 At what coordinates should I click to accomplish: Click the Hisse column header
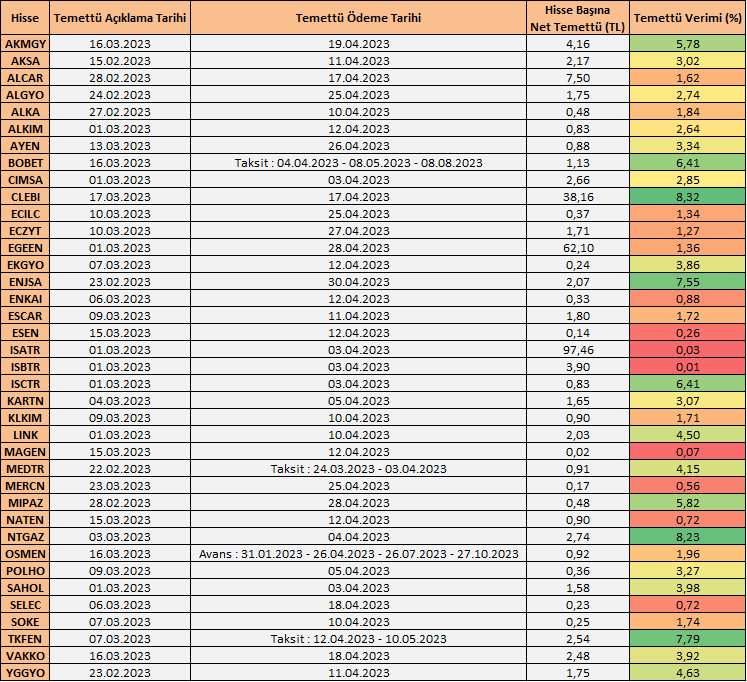click(x=25, y=18)
